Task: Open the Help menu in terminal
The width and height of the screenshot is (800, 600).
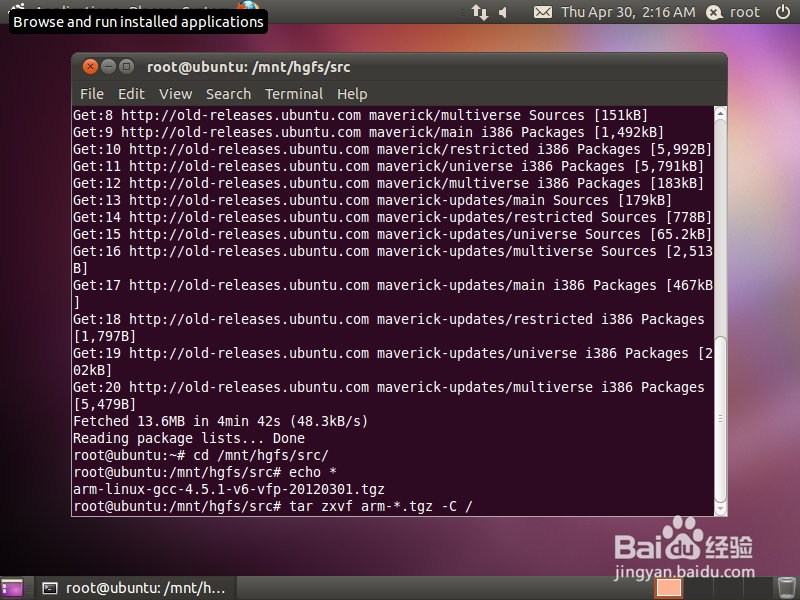Action: [x=352, y=94]
